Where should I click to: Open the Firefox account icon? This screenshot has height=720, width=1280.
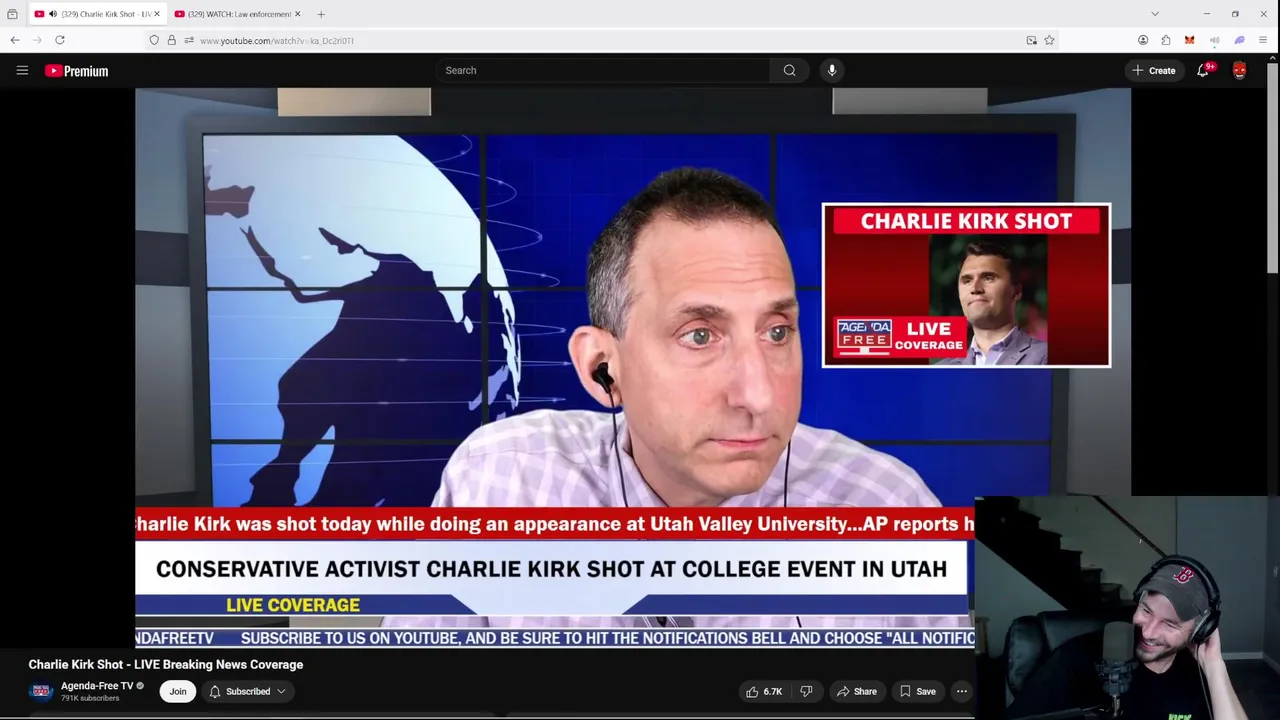(x=1143, y=40)
